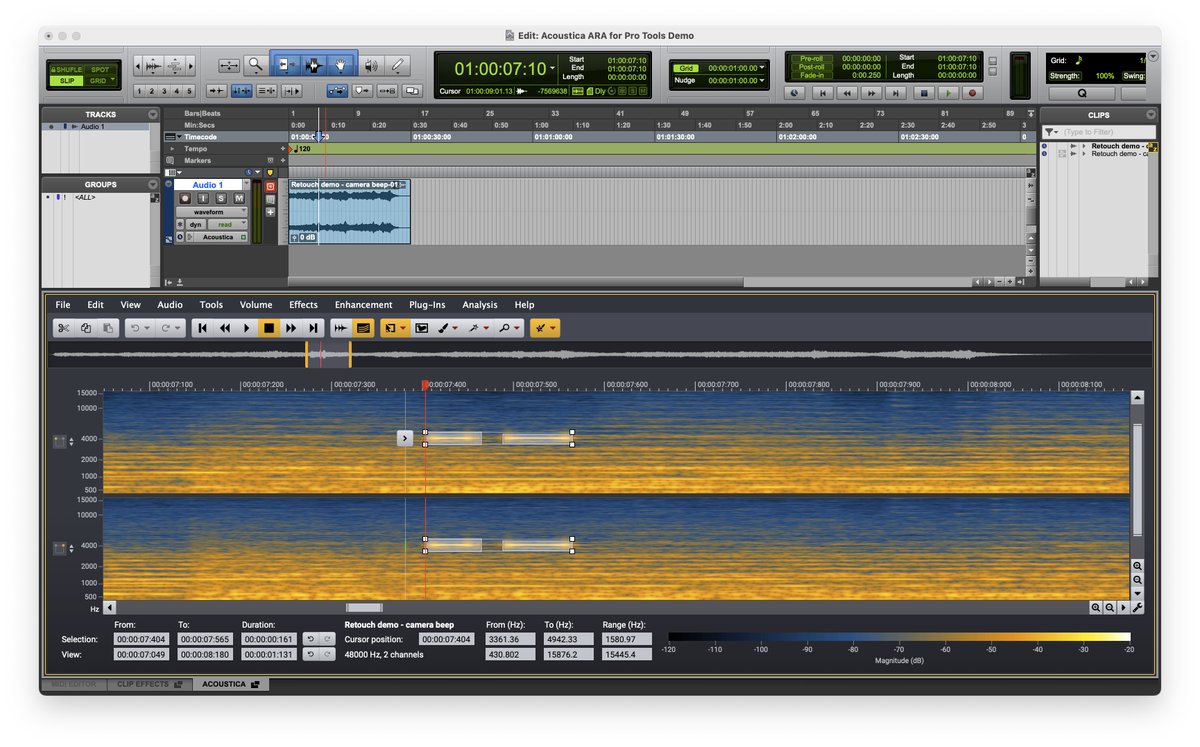The height and width of the screenshot is (747, 1200).
Task: Select the magic wand tool in Acoustica
Action: [x=474, y=327]
